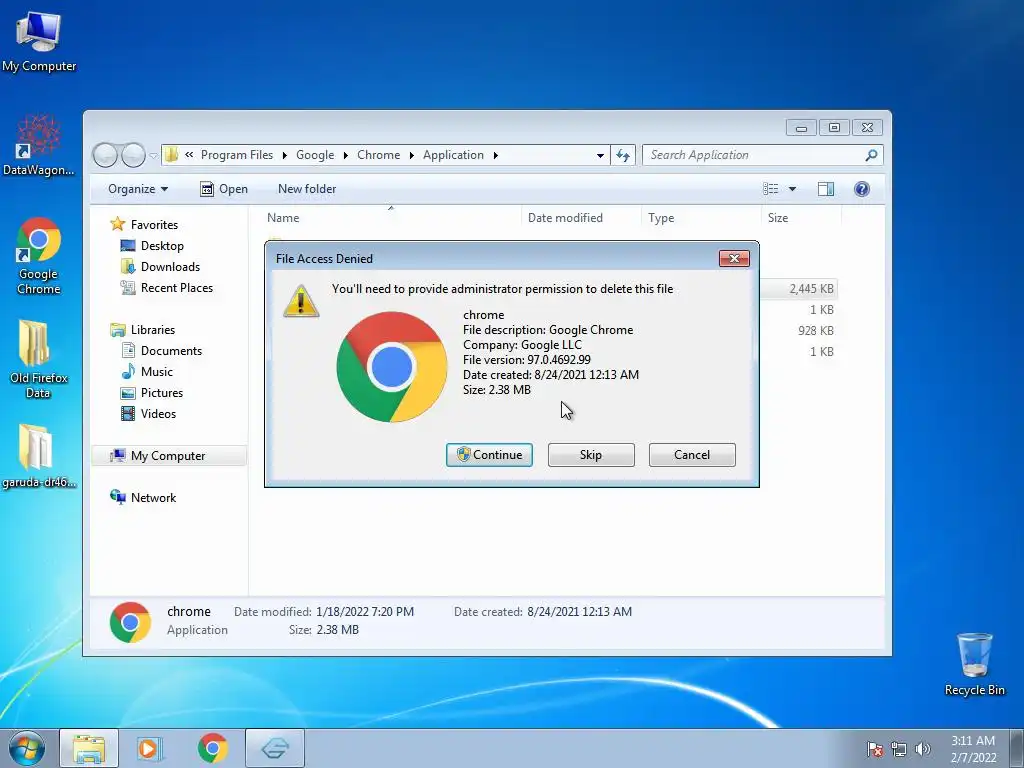The width and height of the screenshot is (1024, 768).
Task: Click Program Files in the address bar
Action: [x=236, y=155]
